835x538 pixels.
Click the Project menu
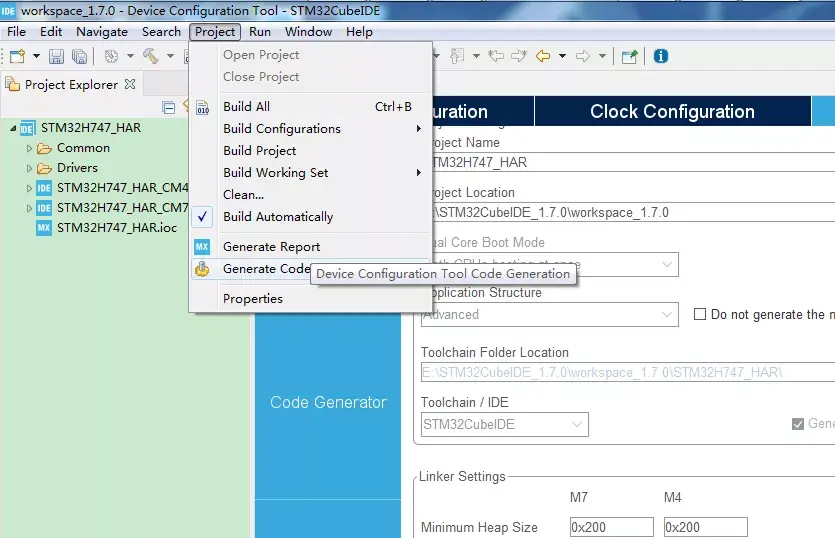(x=215, y=32)
